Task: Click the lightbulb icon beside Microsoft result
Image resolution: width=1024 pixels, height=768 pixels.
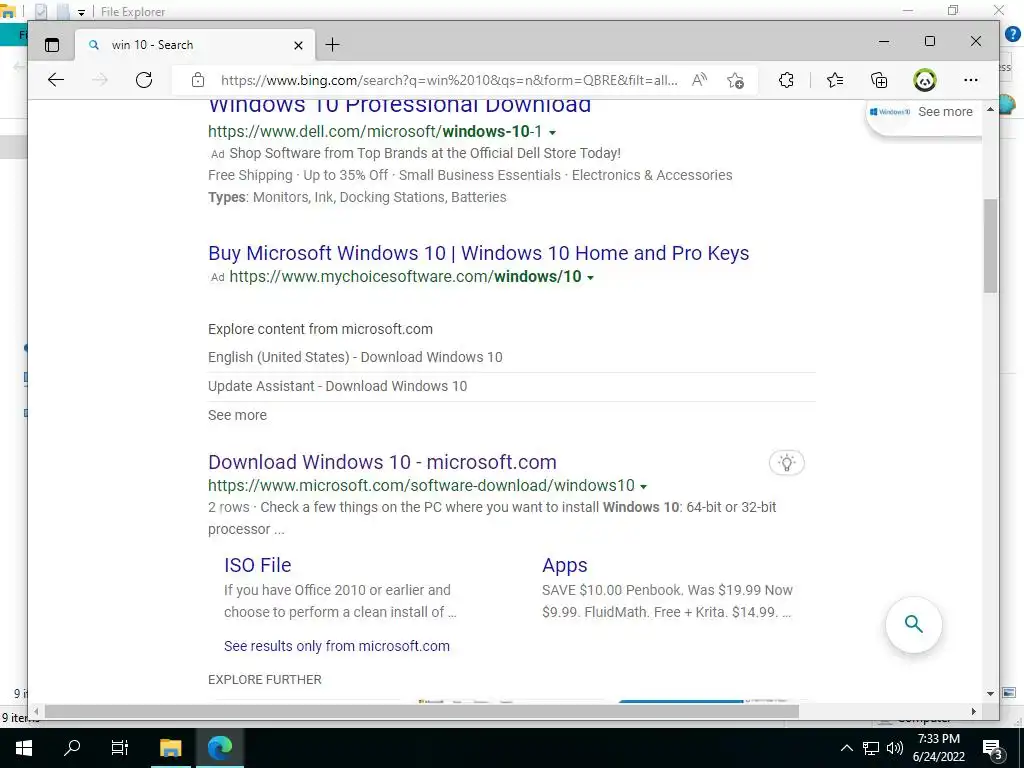Action: [x=787, y=463]
